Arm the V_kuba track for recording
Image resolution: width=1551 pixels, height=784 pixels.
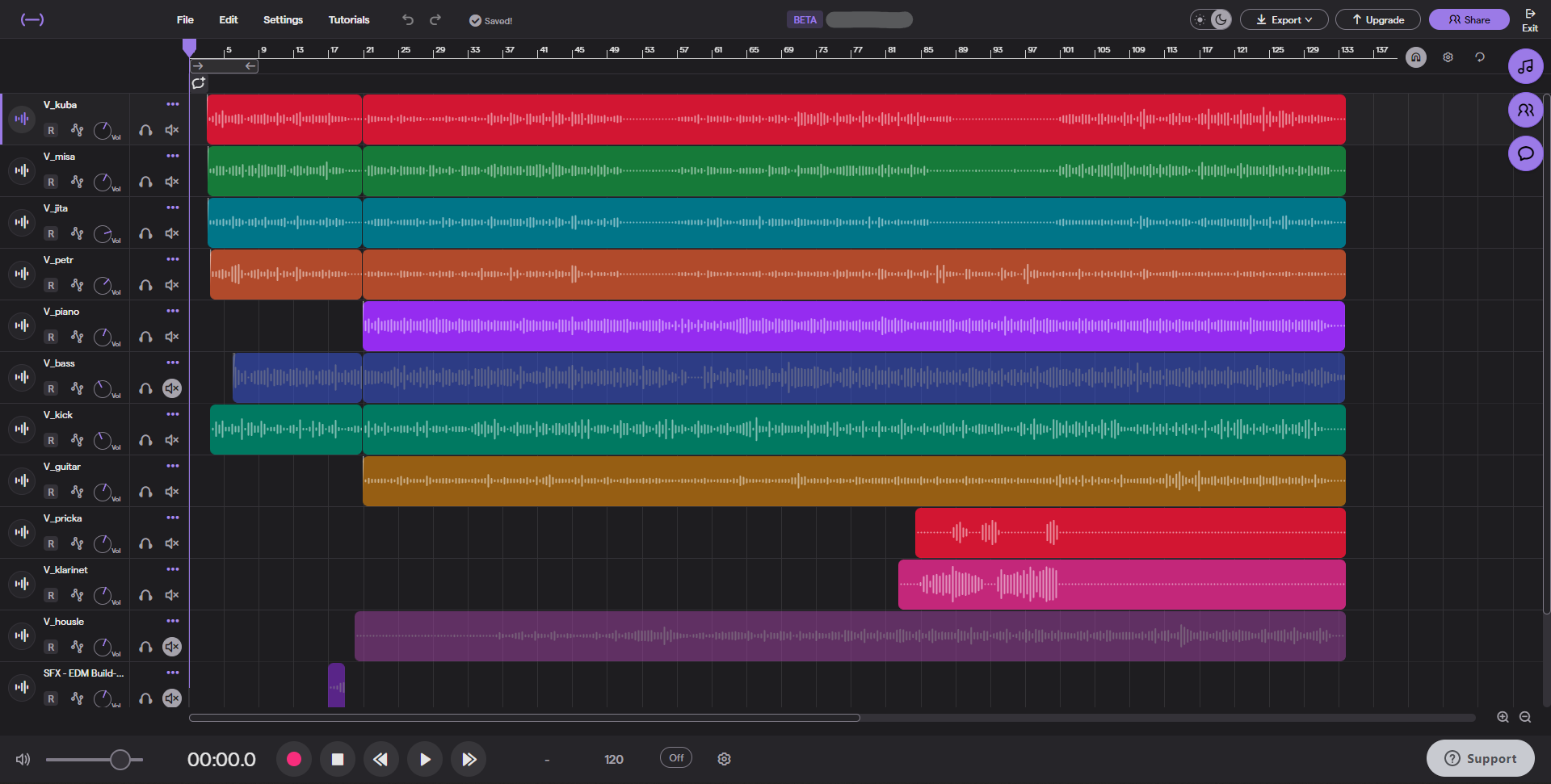coord(51,130)
